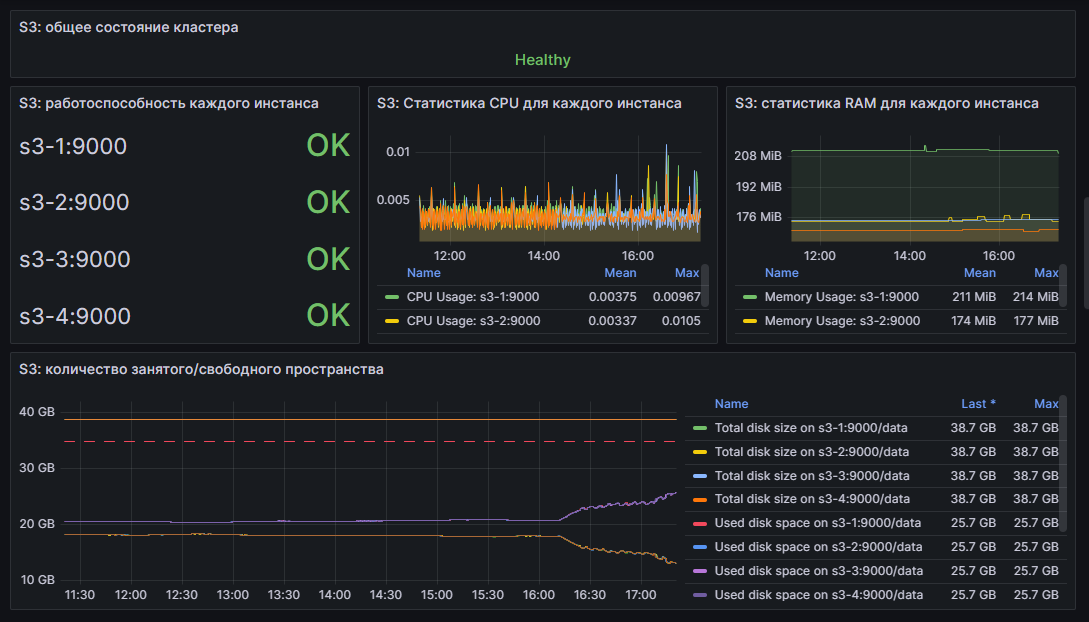
Task: Click the OK status next to s3-3:9000
Action: click(x=328, y=259)
